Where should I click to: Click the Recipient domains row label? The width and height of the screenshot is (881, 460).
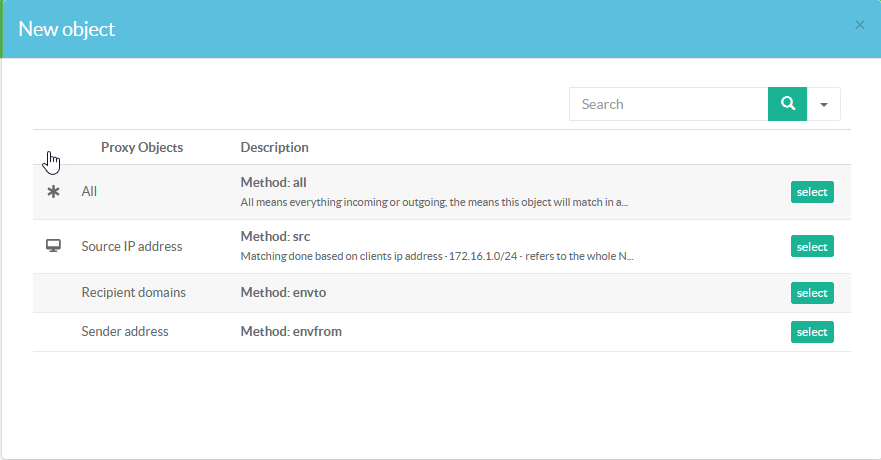tap(133, 293)
